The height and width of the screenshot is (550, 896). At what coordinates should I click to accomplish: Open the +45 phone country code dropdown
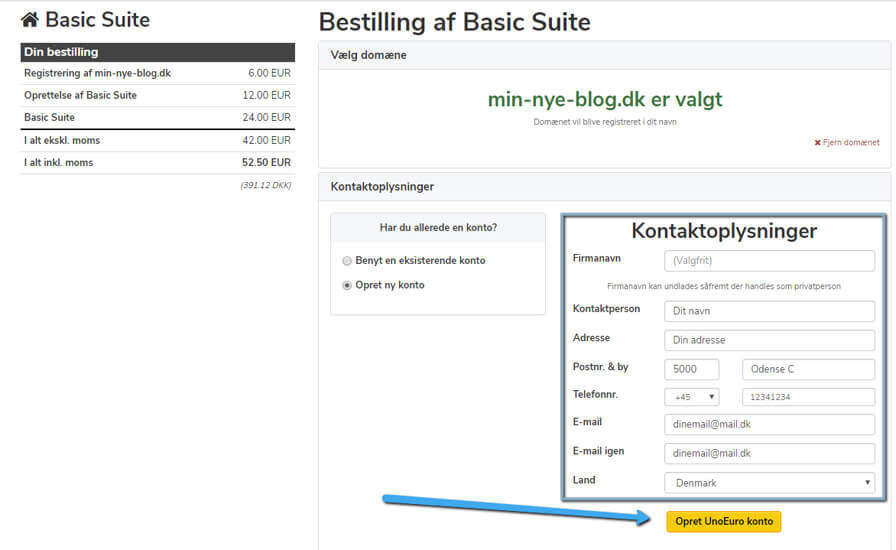pos(691,397)
